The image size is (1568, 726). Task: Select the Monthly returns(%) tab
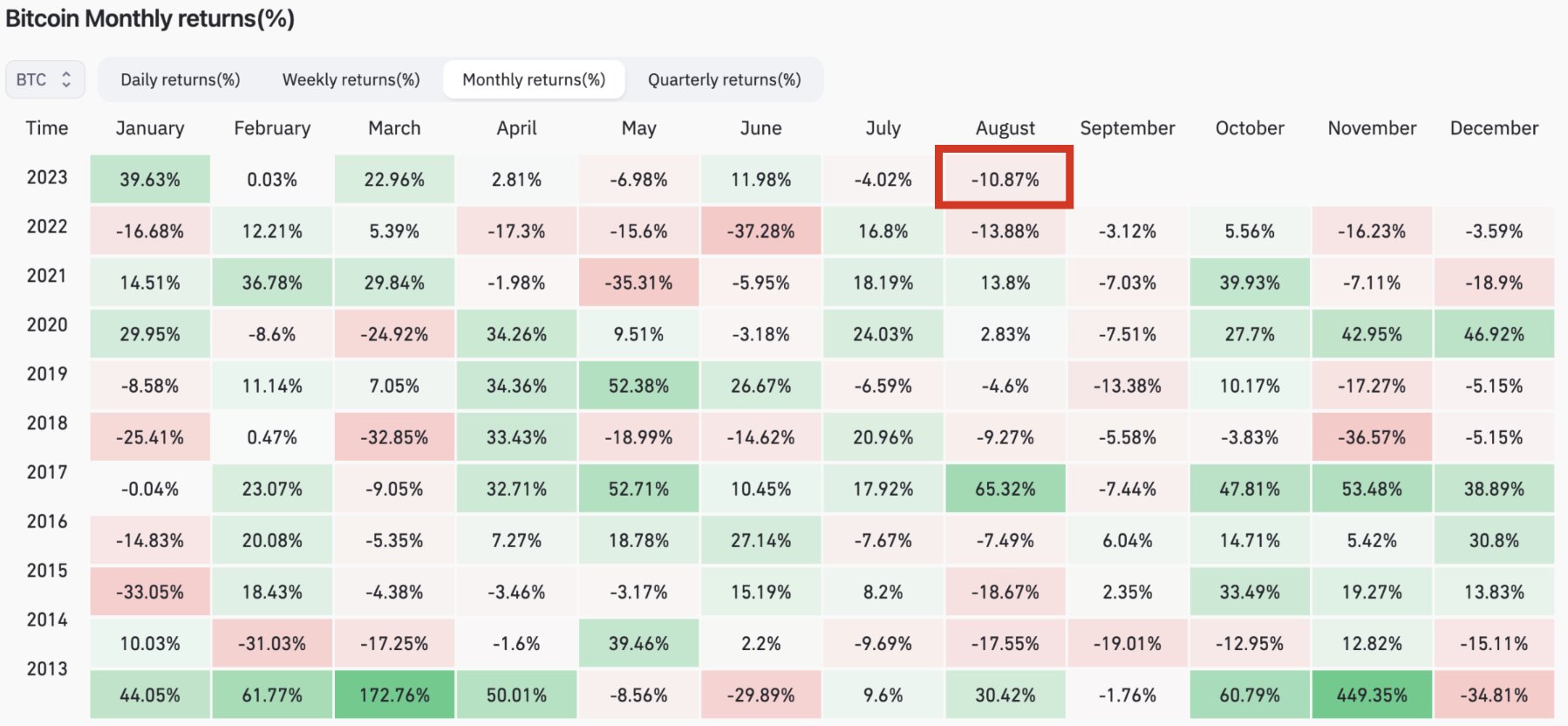click(534, 79)
